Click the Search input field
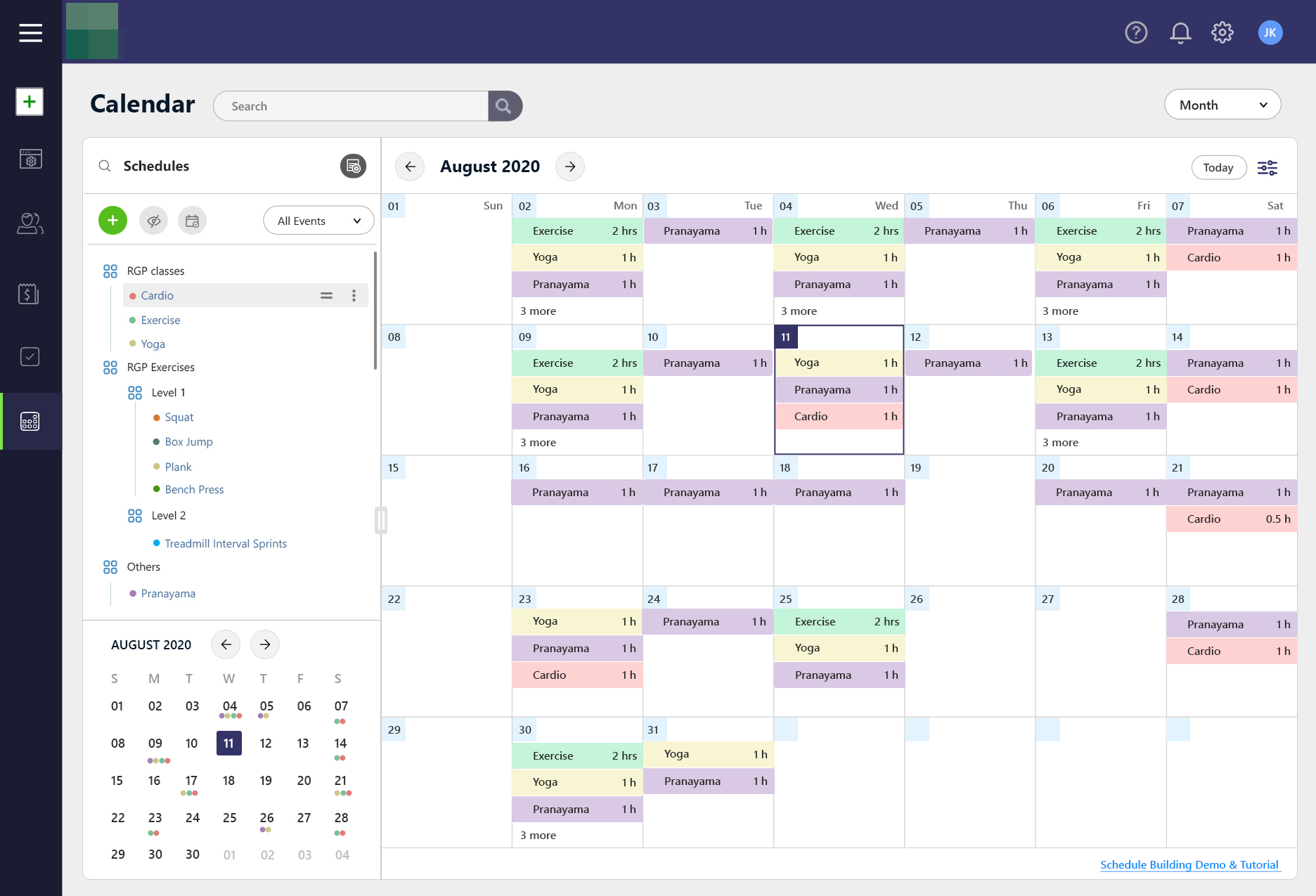The width and height of the screenshot is (1316, 896). 351,106
